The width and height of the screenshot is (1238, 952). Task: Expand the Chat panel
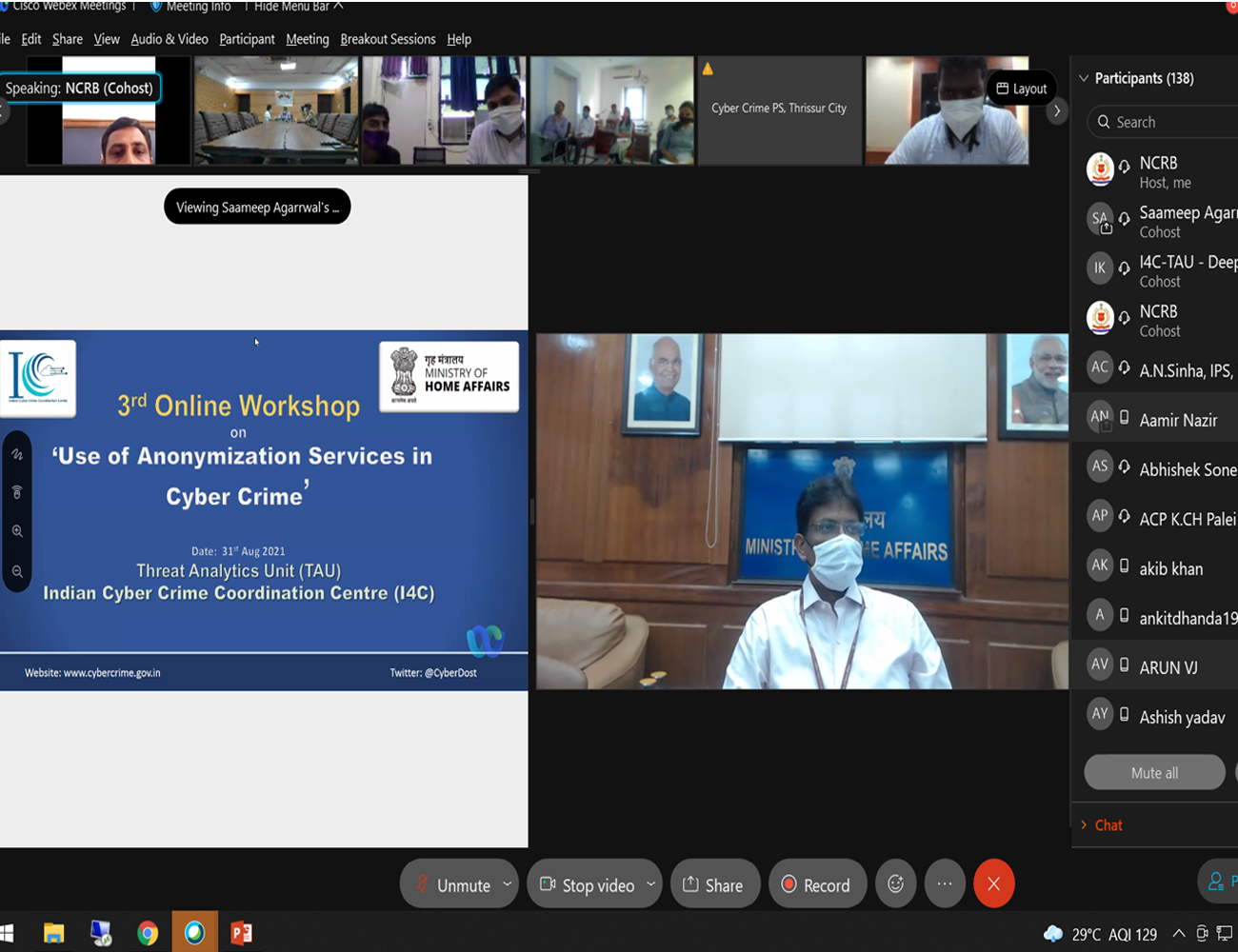[x=1108, y=825]
